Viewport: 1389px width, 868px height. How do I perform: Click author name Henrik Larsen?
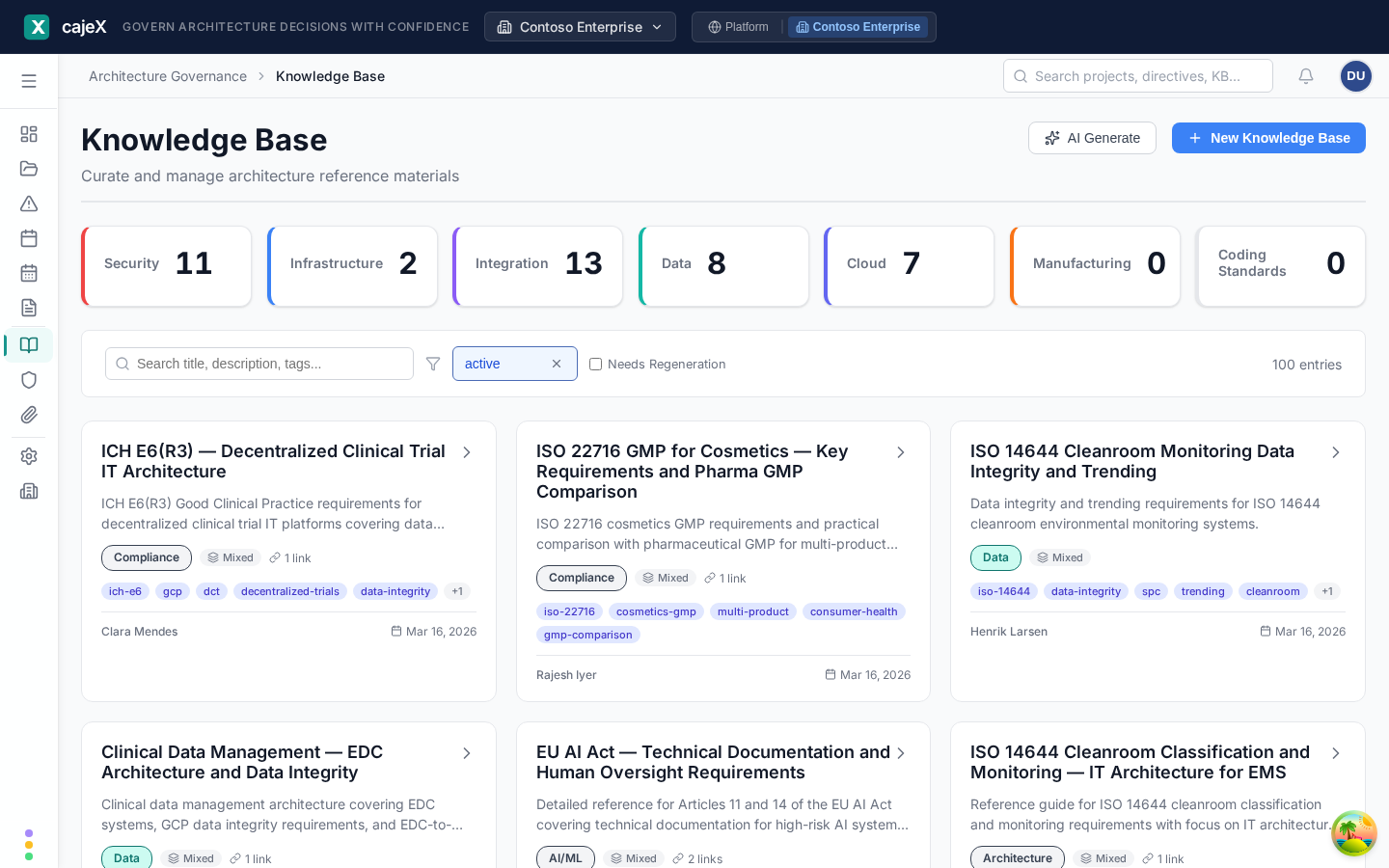tap(1009, 632)
